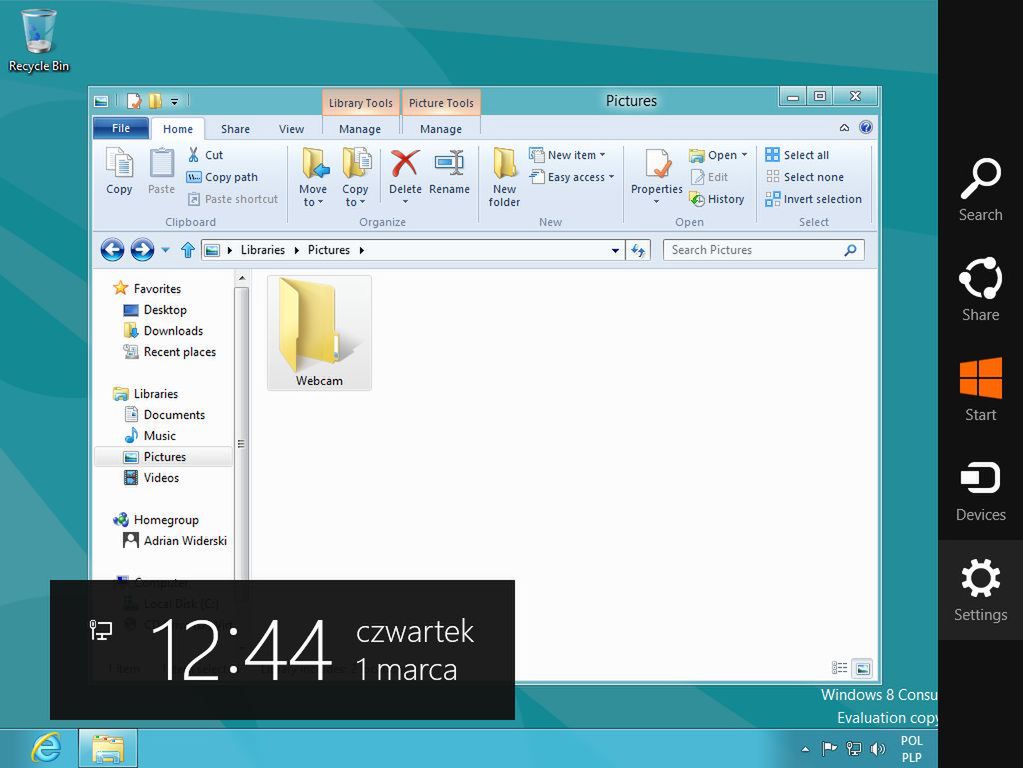This screenshot has width=1023, height=768.
Task: Open the Delete options dropdown arrow
Action: pos(405,202)
